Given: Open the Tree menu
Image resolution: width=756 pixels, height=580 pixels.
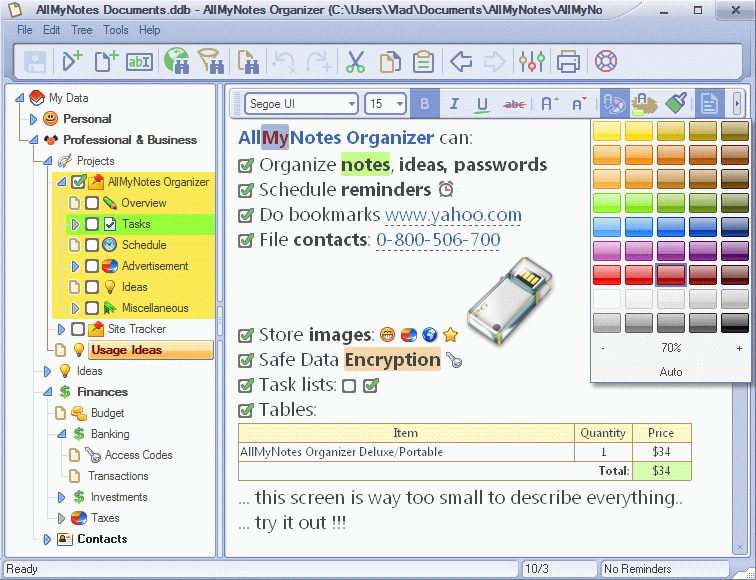Looking at the screenshot, I should (x=82, y=30).
